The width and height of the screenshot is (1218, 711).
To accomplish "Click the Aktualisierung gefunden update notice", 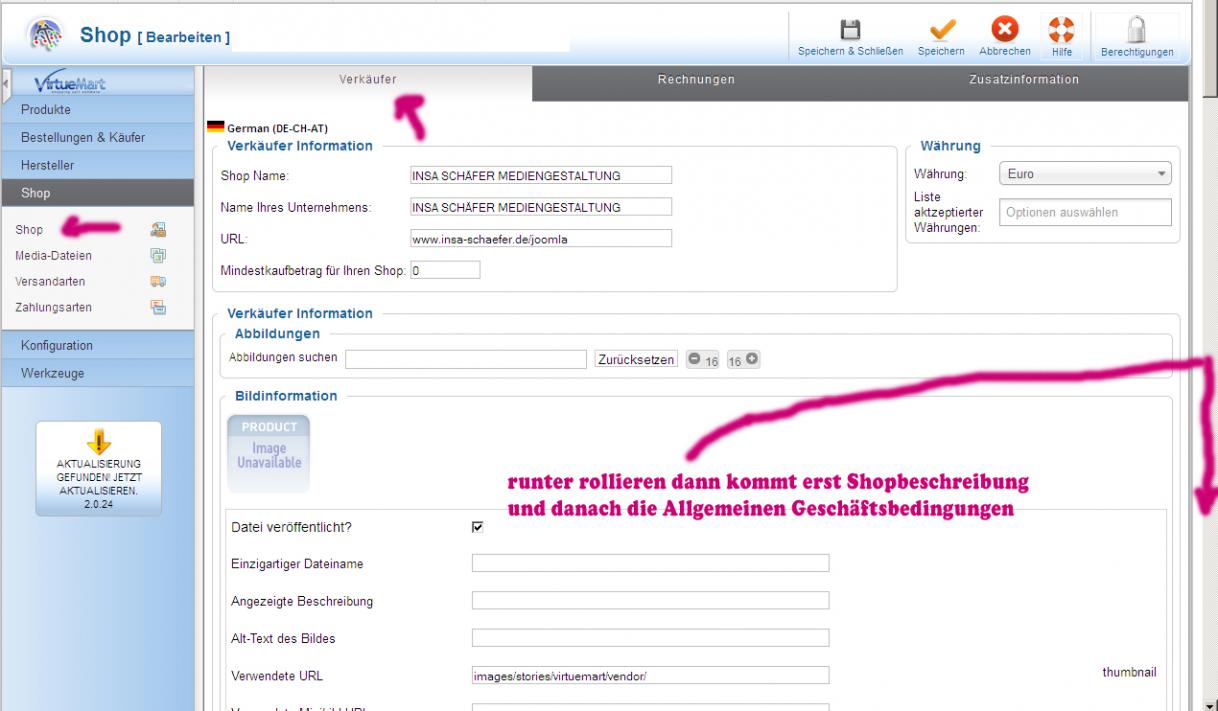I will 98,468.
